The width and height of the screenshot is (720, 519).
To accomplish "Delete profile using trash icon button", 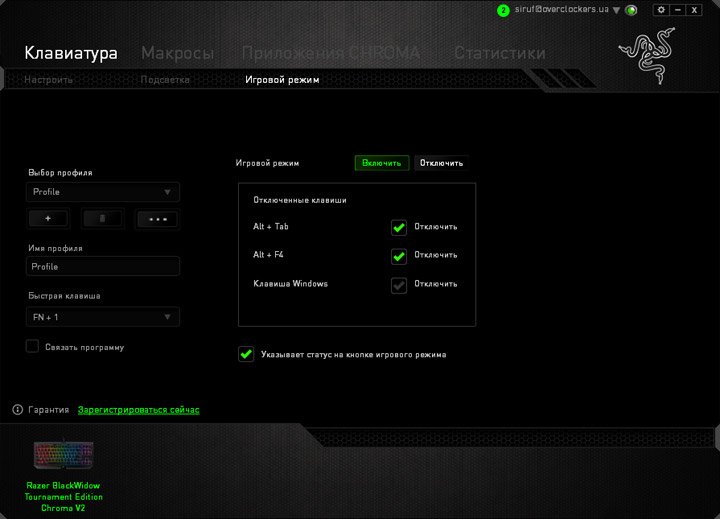I will coord(102,219).
